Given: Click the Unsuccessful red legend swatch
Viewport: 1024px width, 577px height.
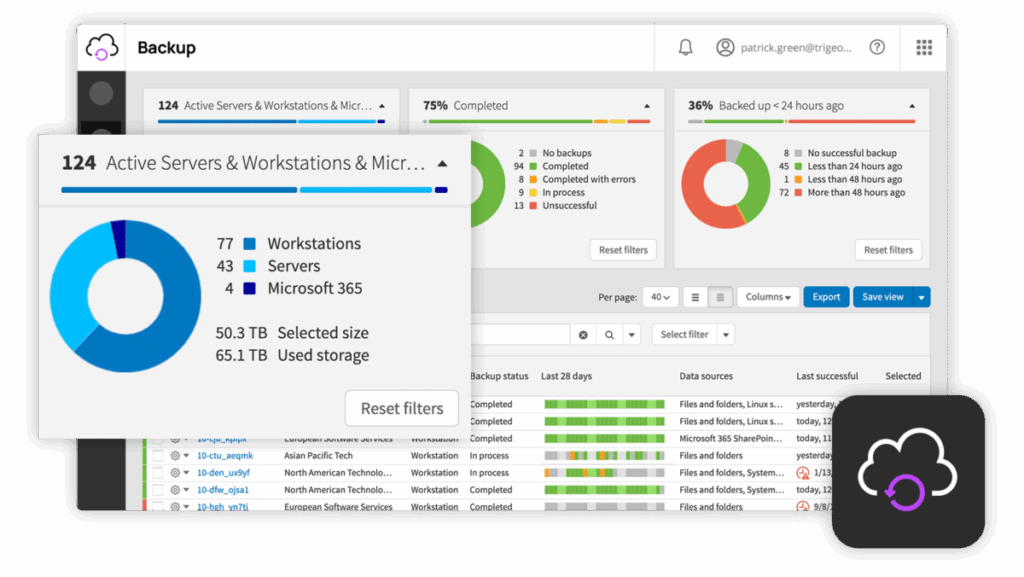Looking at the screenshot, I should point(533,206).
